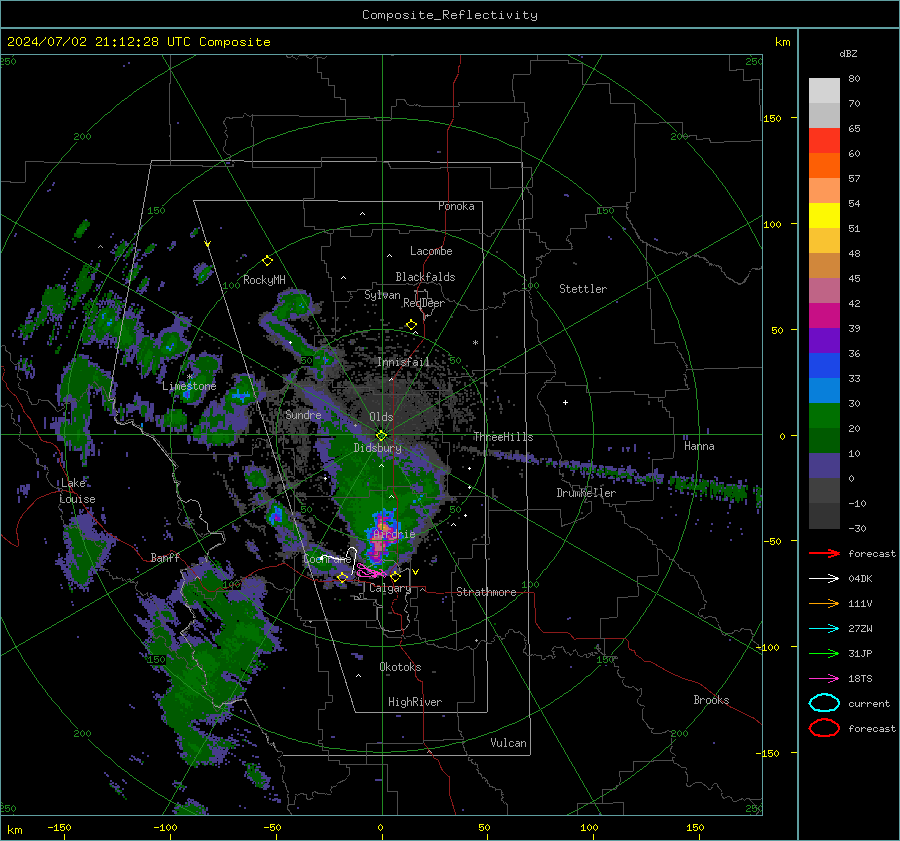Select the magenta 42 dBZ swatch

pyautogui.click(x=824, y=315)
